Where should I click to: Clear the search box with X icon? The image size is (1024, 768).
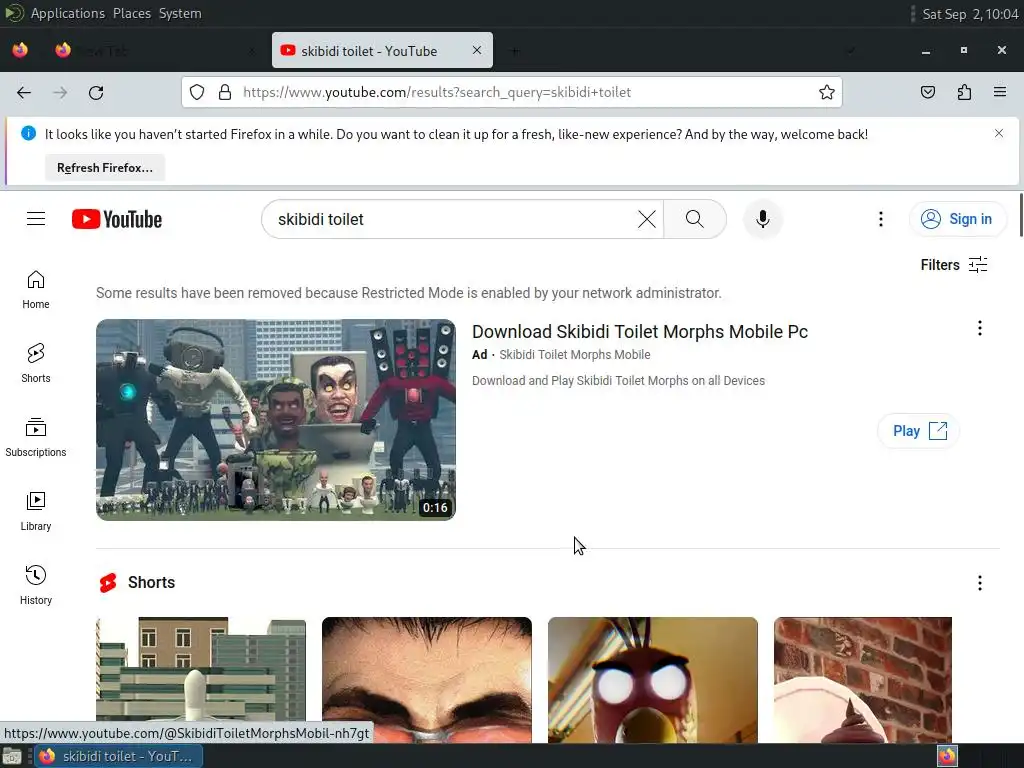tap(647, 219)
